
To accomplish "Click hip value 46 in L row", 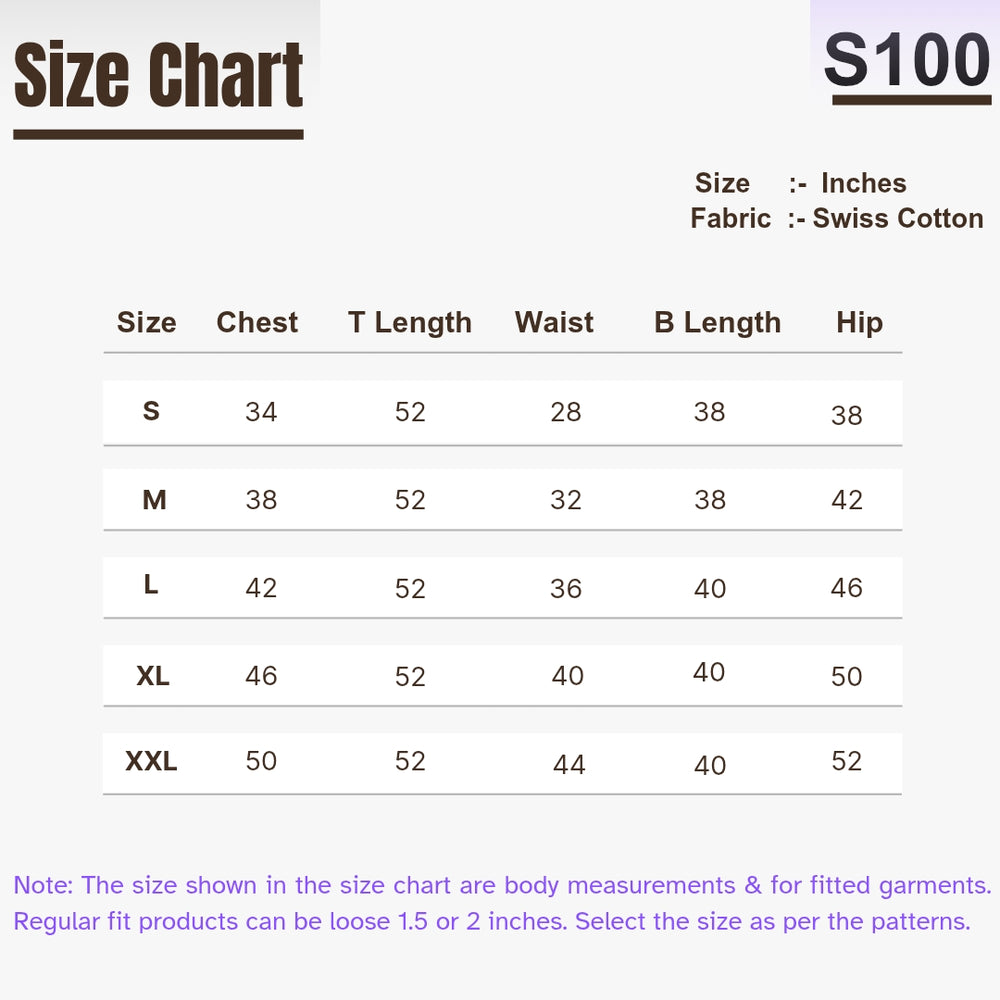I will (x=846, y=587).
